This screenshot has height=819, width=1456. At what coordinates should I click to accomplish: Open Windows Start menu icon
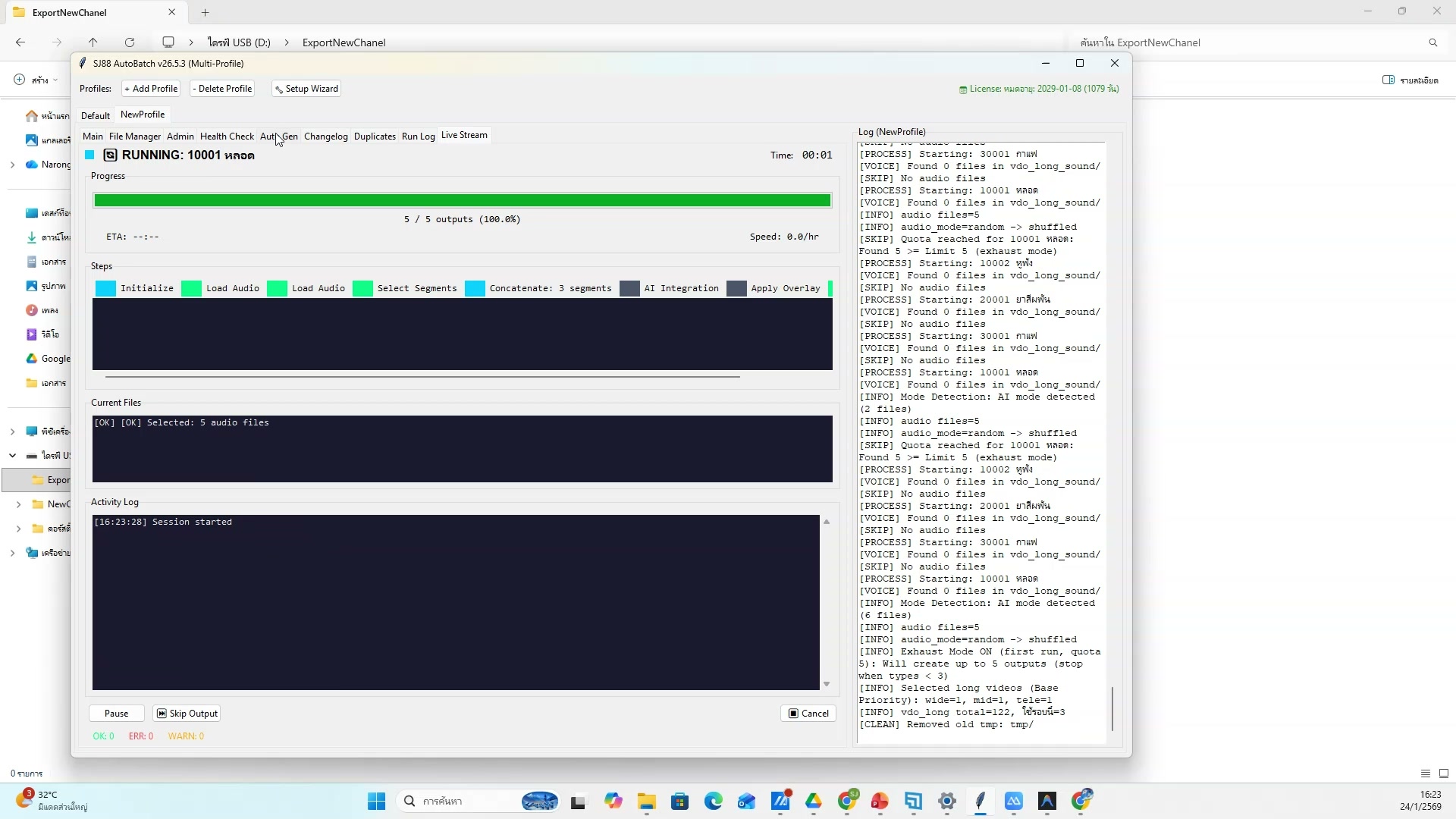tap(376, 802)
